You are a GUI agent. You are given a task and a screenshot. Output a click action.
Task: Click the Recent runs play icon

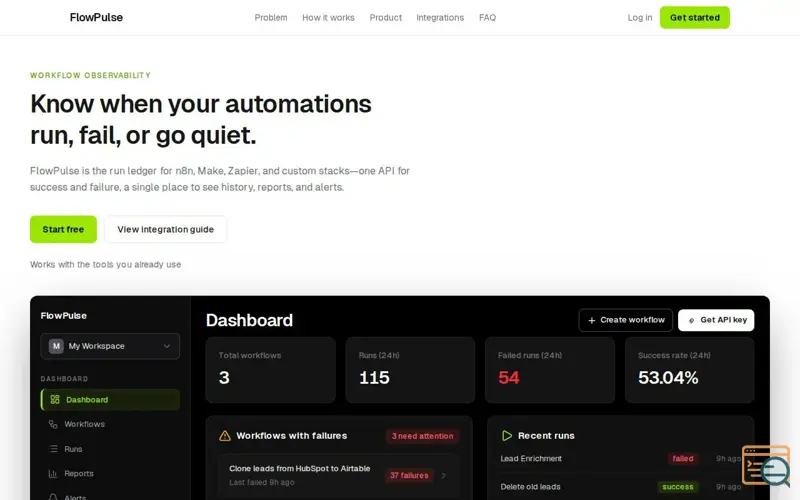pos(507,436)
